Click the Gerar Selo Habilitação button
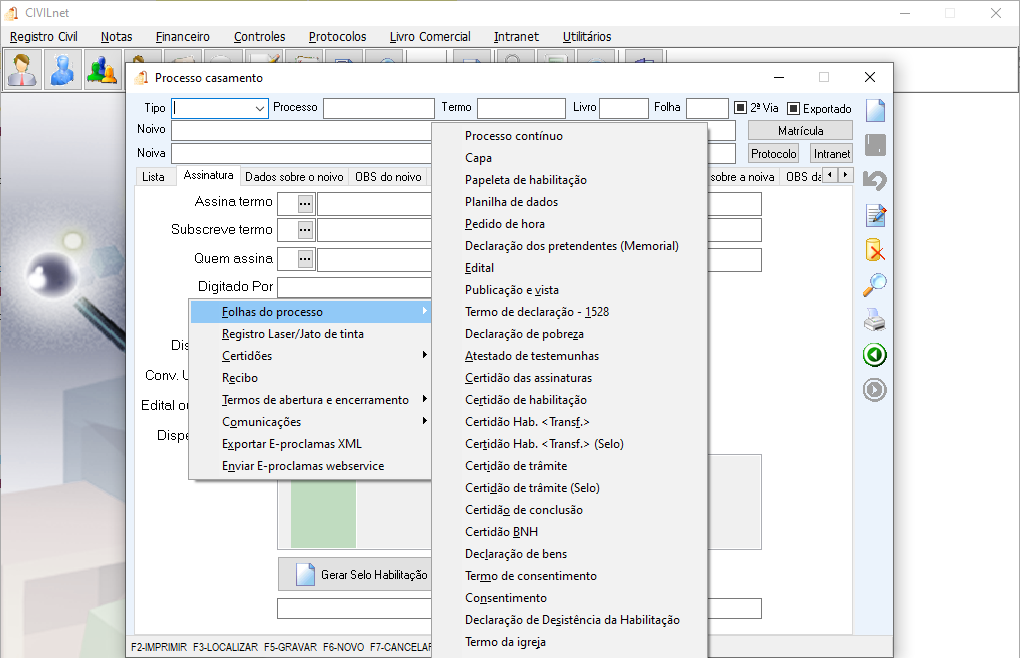The width and height of the screenshot is (1020, 658). pyautogui.click(x=355, y=575)
